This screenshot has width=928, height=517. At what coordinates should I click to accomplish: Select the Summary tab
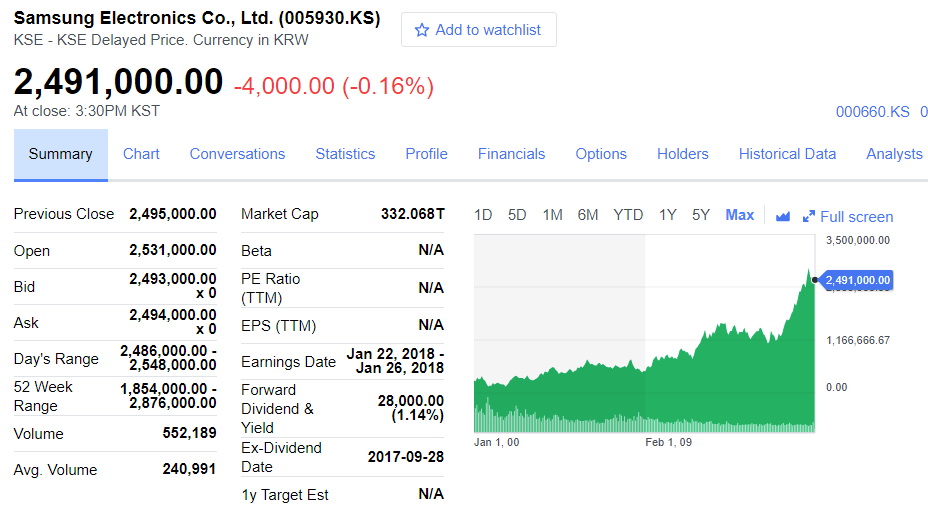point(60,154)
